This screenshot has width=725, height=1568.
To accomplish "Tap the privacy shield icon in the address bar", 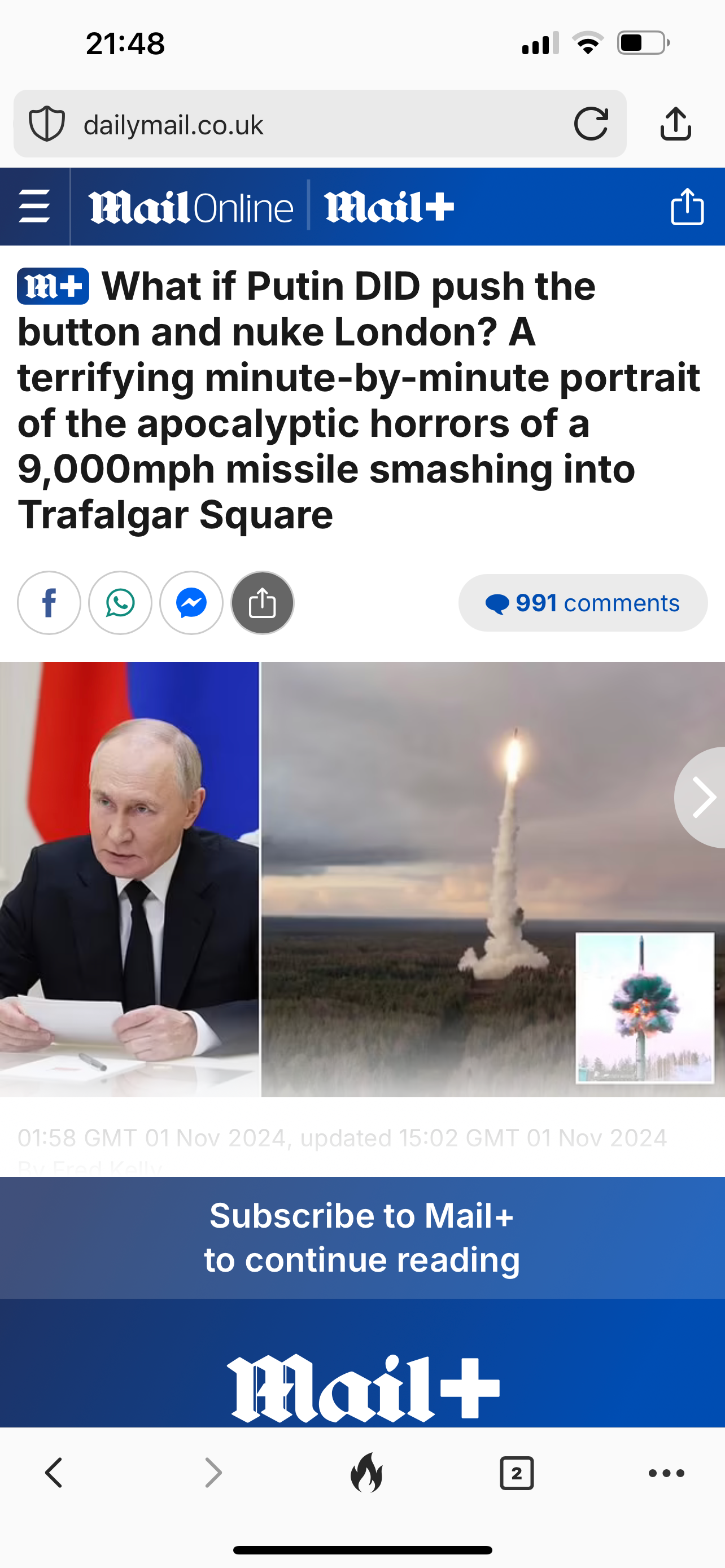I will coord(47,124).
